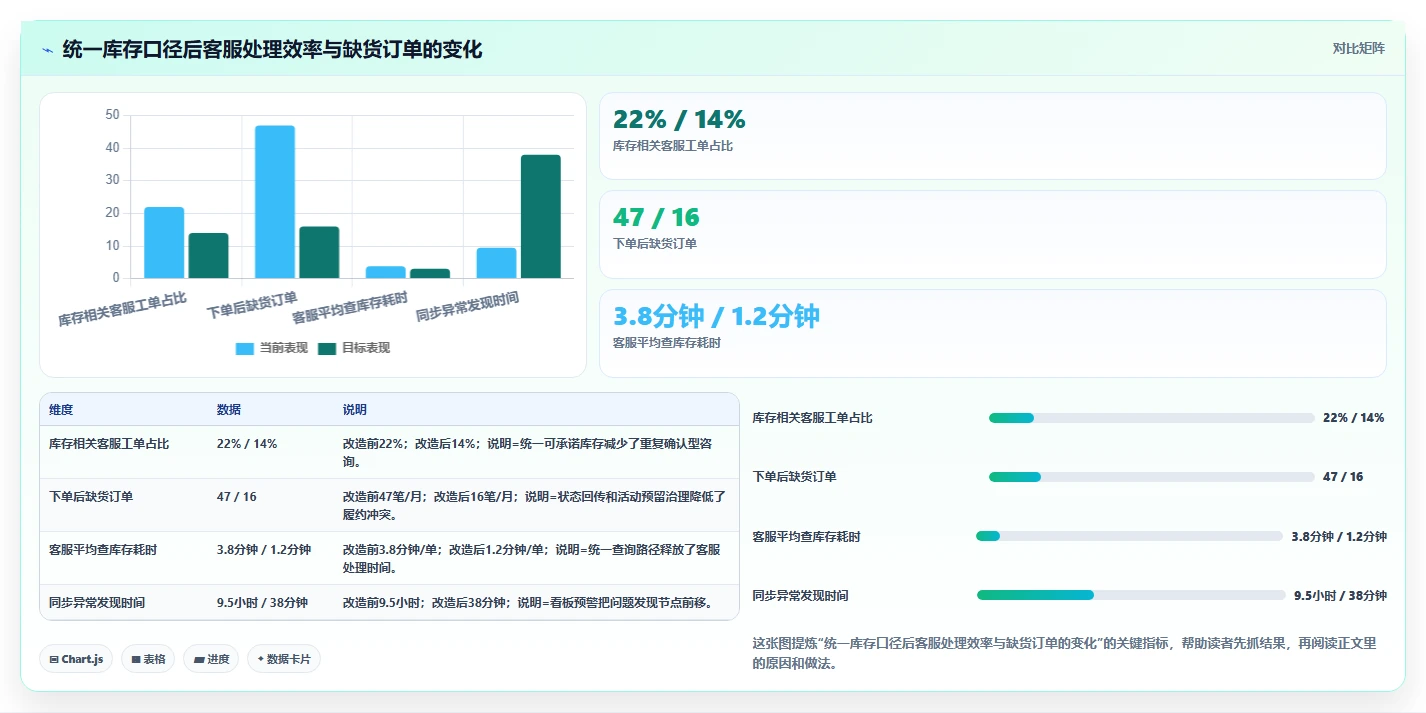Click the chart axis label 下单后缺货订单
1426x713 pixels.
[252, 305]
